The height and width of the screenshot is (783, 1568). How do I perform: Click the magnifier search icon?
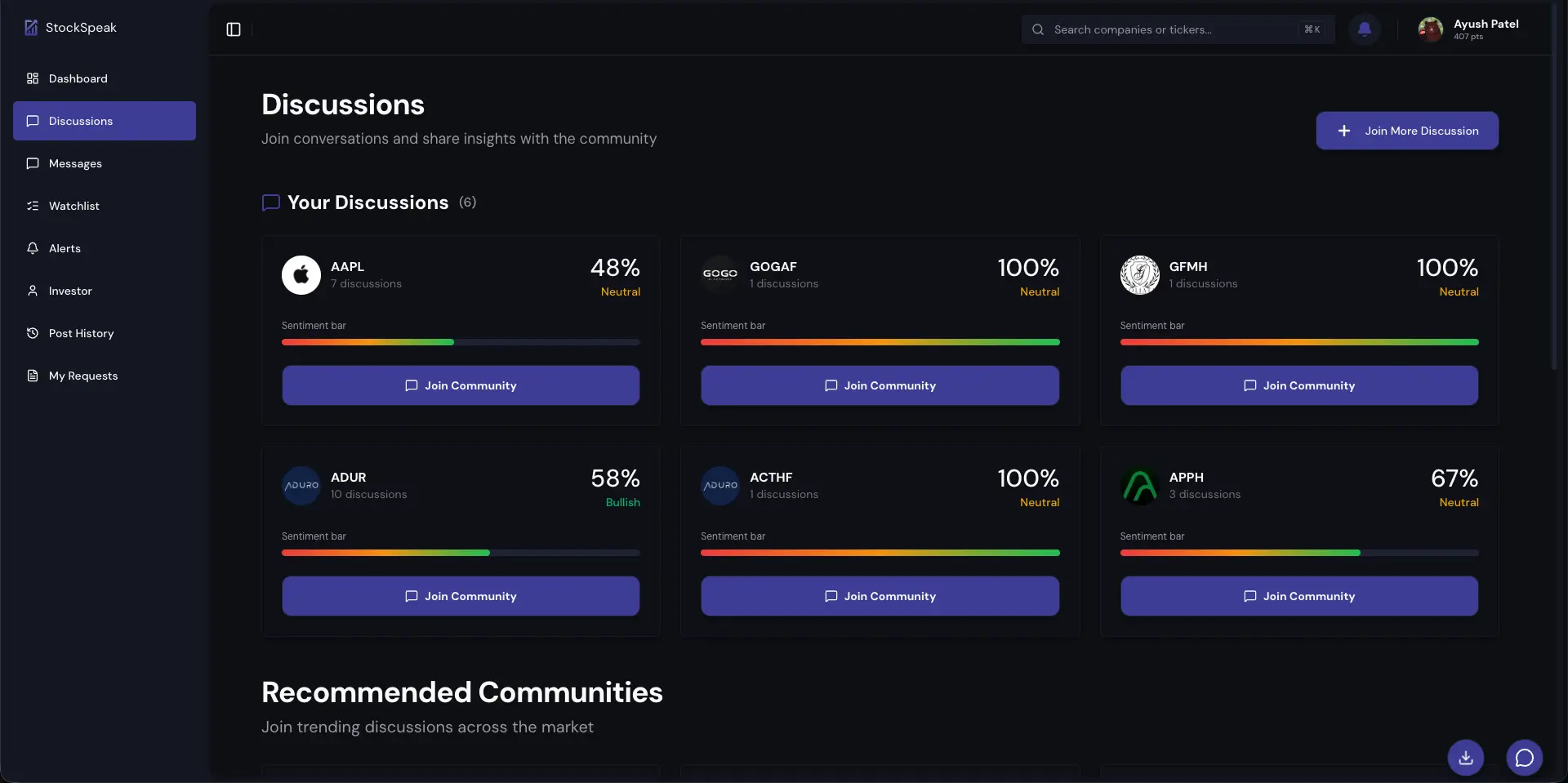pos(1038,29)
